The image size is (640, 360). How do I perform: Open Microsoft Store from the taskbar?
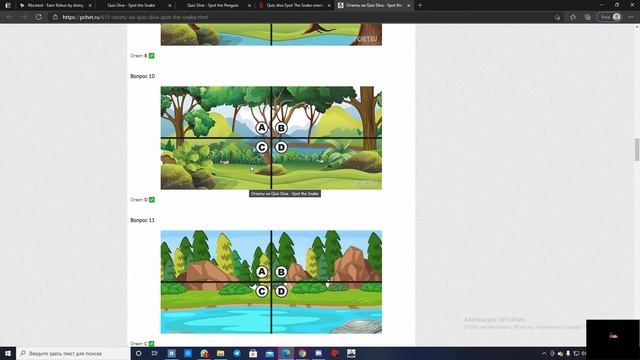(x=253, y=353)
